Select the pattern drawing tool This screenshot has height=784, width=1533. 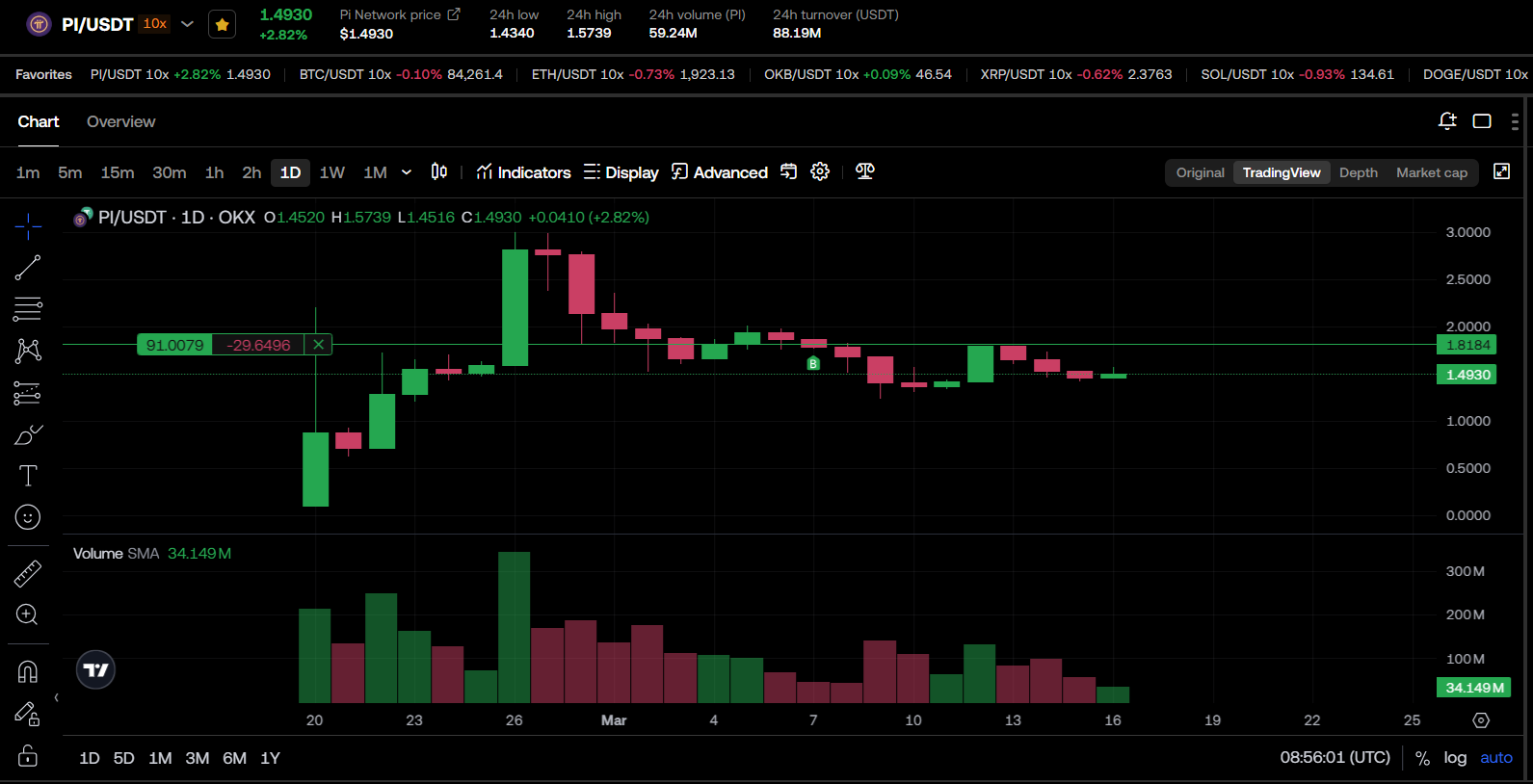(28, 351)
